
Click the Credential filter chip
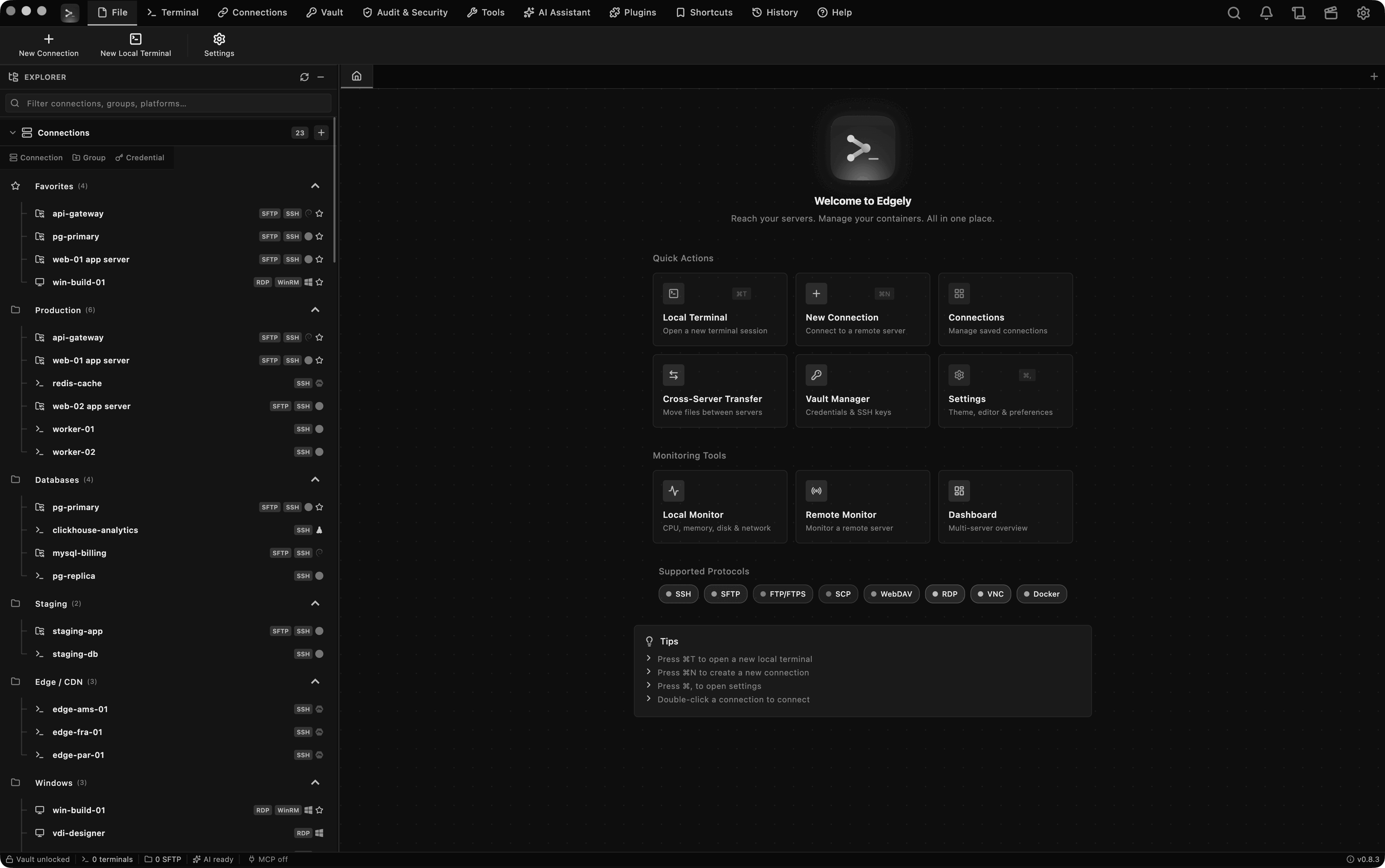tap(139, 158)
